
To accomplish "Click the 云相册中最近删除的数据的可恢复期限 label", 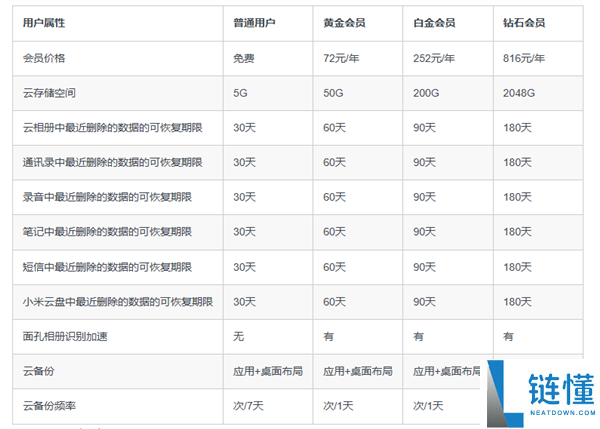I will tap(112, 128).
